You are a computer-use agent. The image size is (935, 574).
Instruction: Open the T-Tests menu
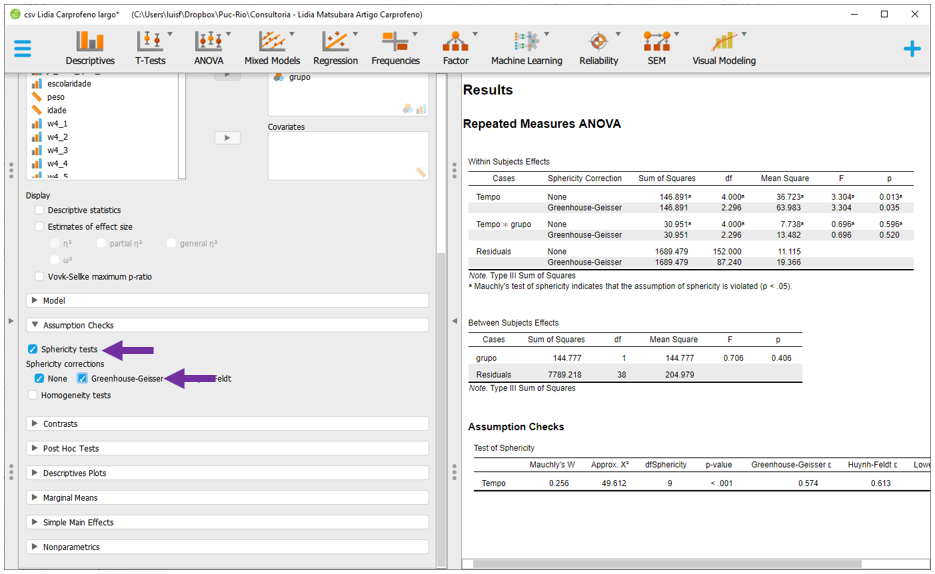coord(150,47)
